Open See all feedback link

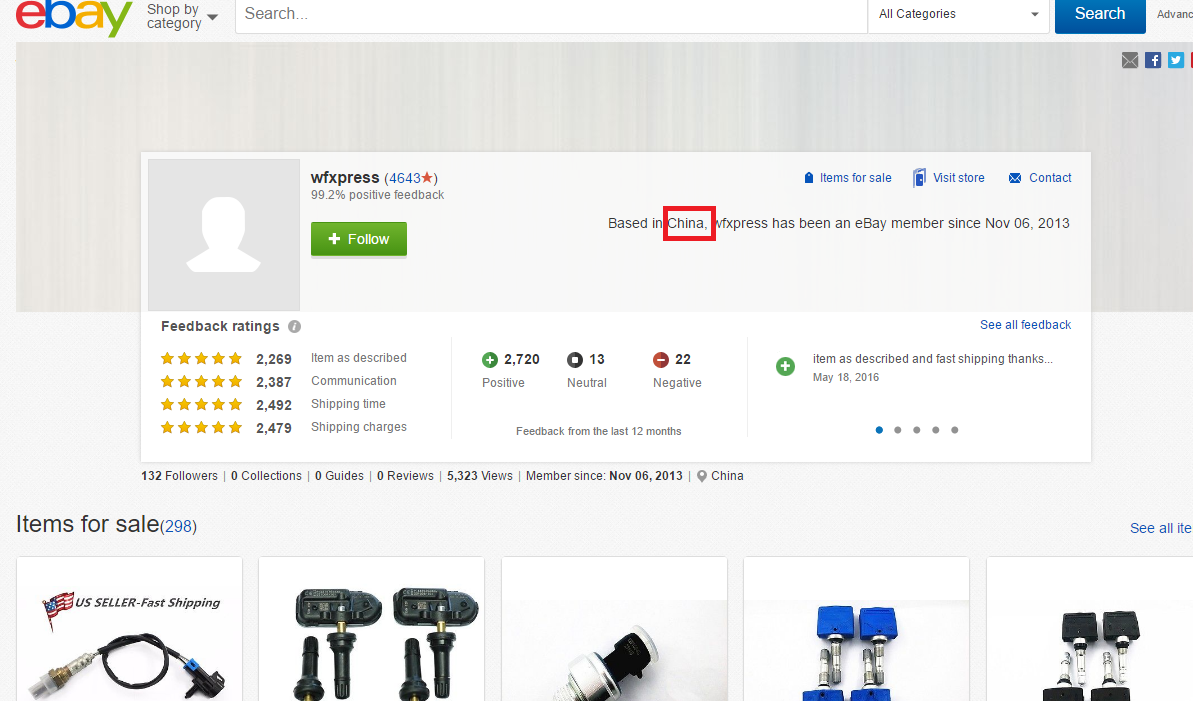[x=1025, y=325]
